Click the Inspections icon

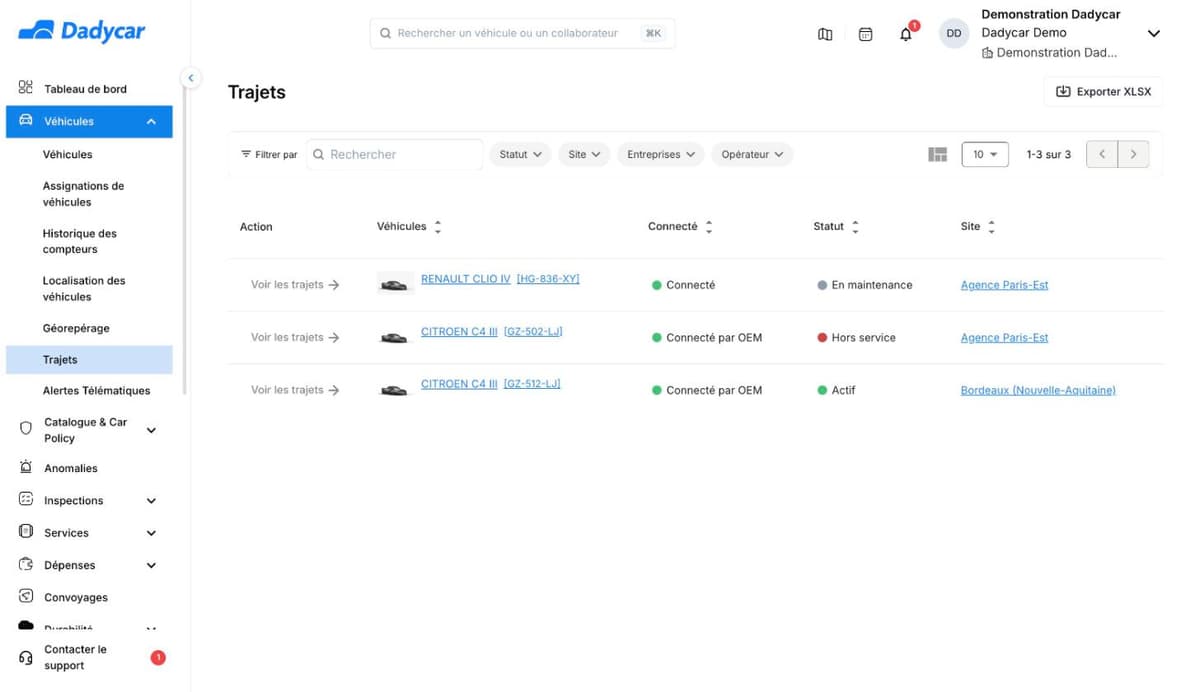(26, 499)
